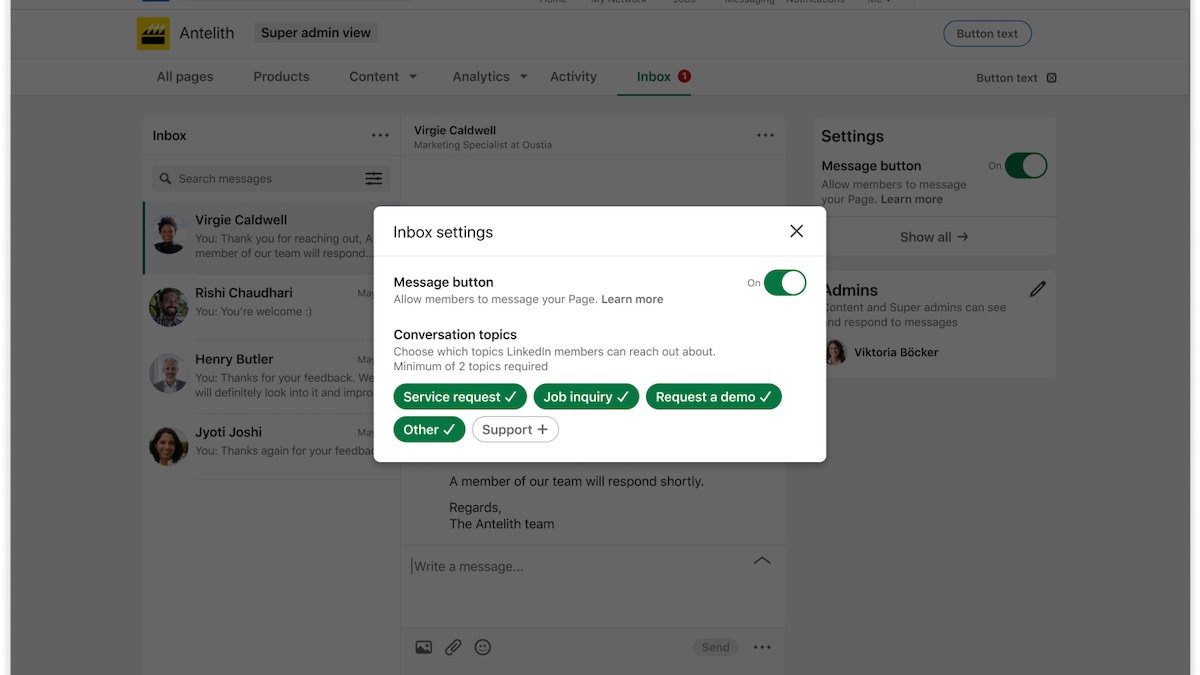Deselect the Service request topic
The width and height of the screenshot is (1200, 675).
(460, 397)
